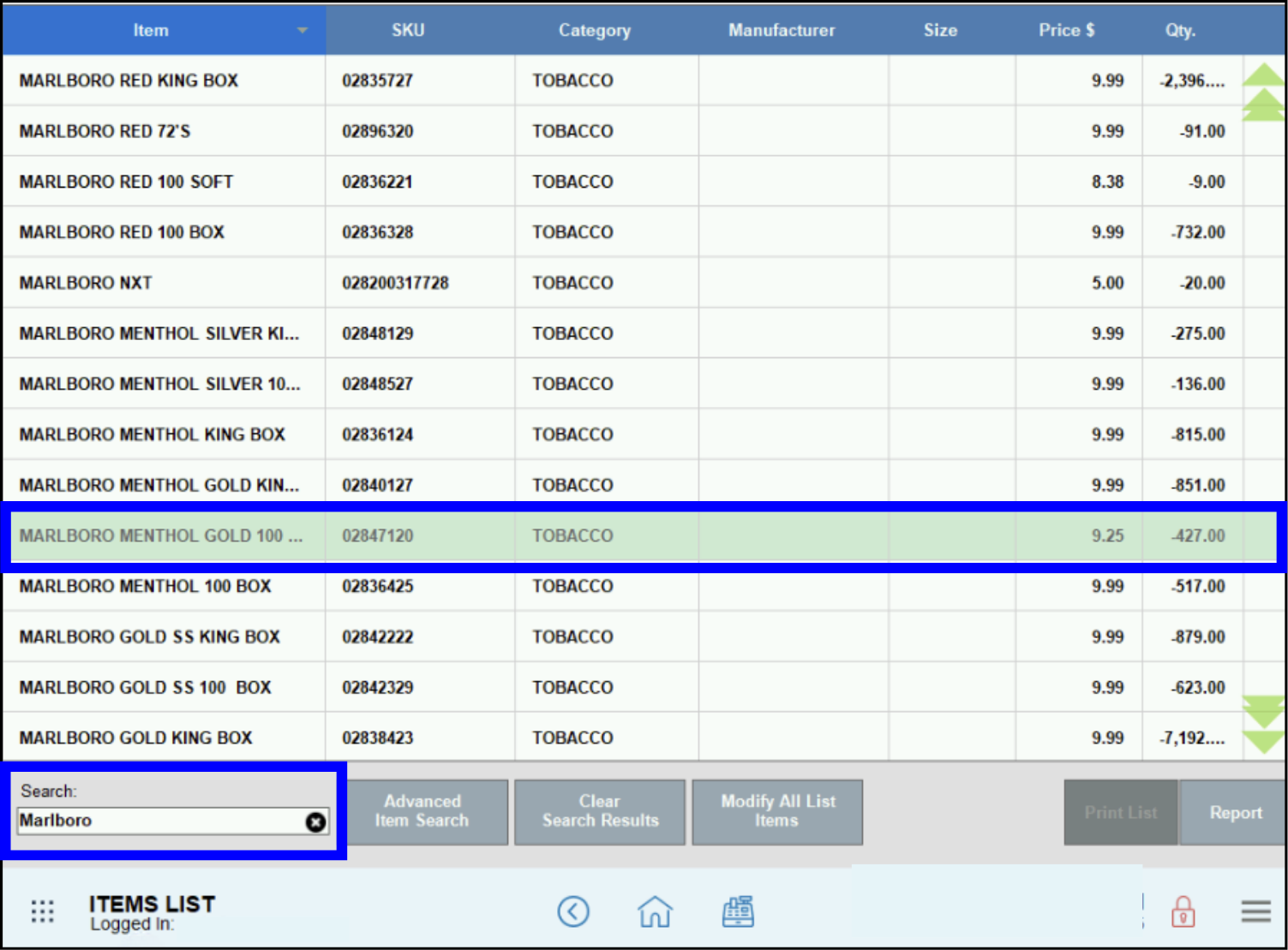Sort by Item column dropdown arrow

click(302, 30)
